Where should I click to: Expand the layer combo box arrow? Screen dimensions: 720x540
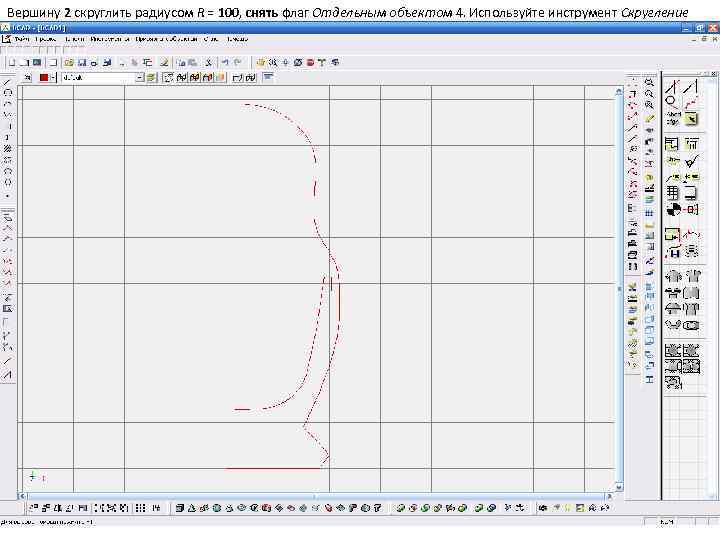click(140, 78)
